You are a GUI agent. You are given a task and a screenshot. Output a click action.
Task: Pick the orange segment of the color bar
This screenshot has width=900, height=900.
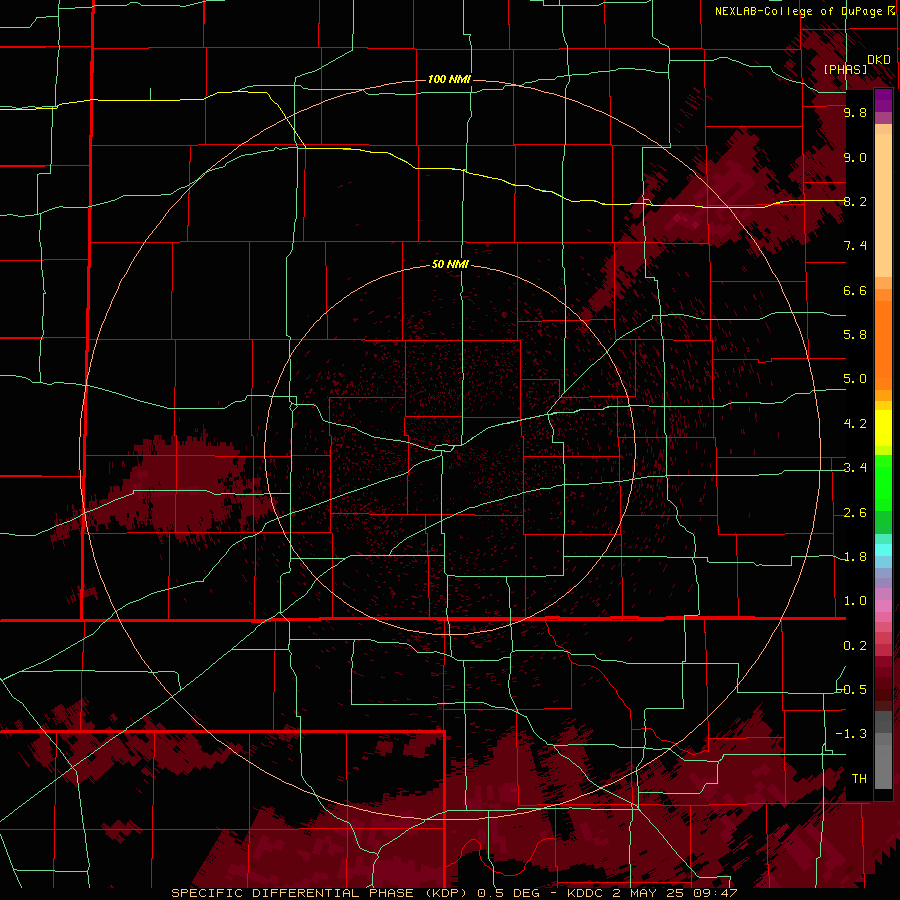click(883, 344)
